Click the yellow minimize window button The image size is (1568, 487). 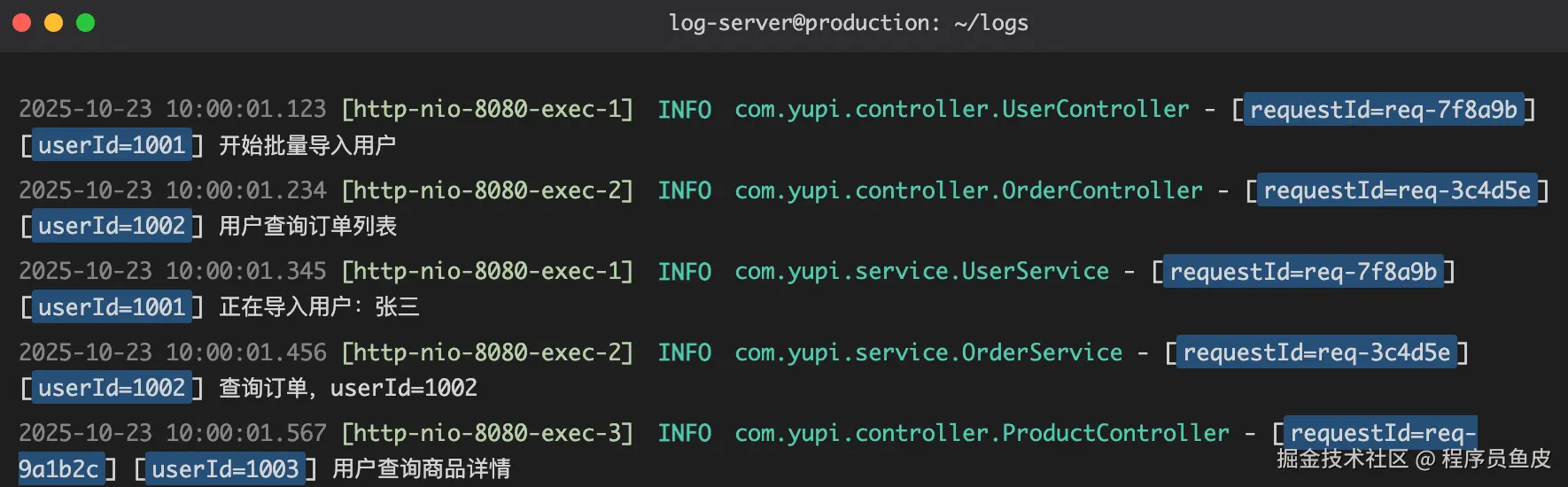[x=54, y=23]
